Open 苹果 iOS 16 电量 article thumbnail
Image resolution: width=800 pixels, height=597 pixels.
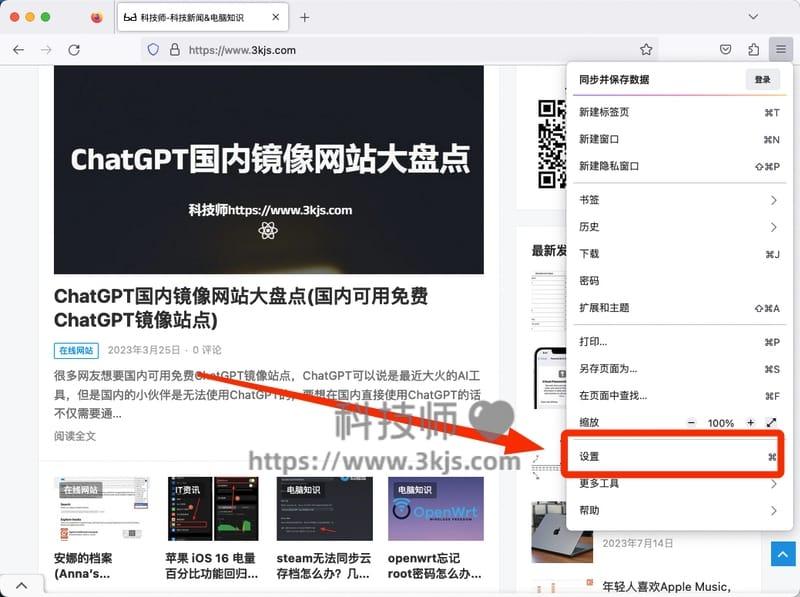[213, 509]
